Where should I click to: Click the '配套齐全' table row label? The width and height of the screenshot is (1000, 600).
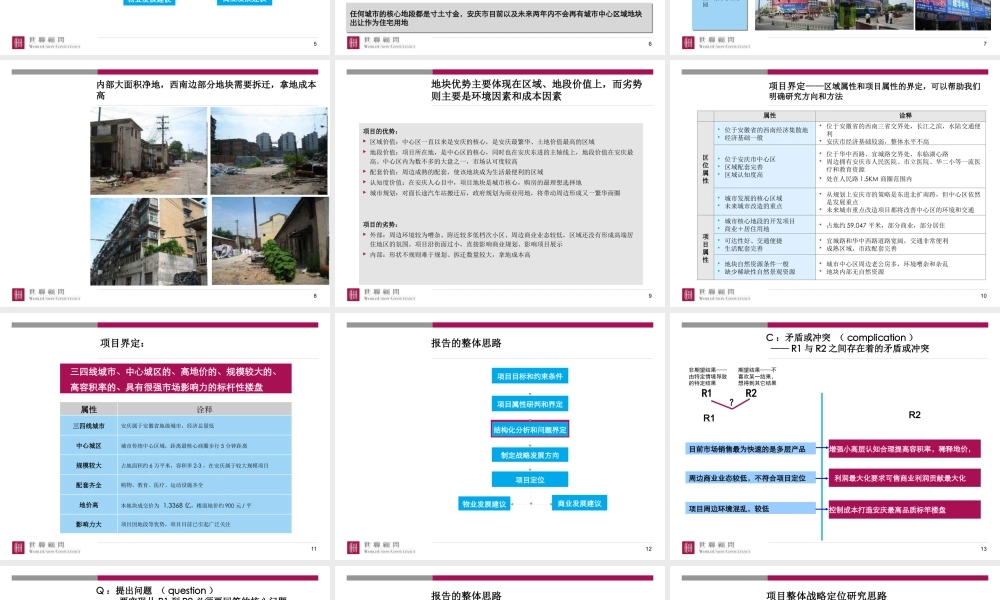(89, 485)
